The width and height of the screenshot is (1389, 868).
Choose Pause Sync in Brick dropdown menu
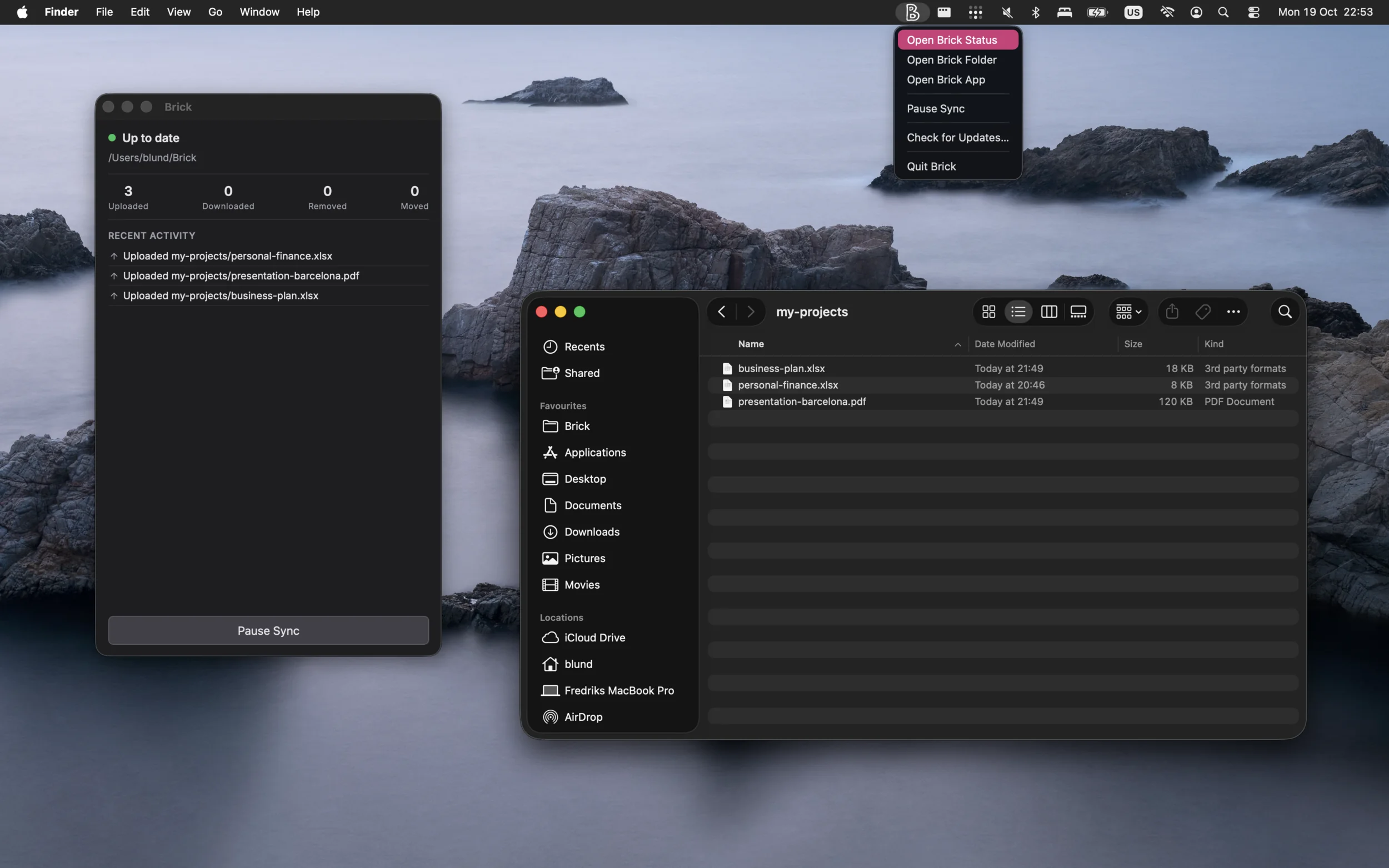click(957, 108)
